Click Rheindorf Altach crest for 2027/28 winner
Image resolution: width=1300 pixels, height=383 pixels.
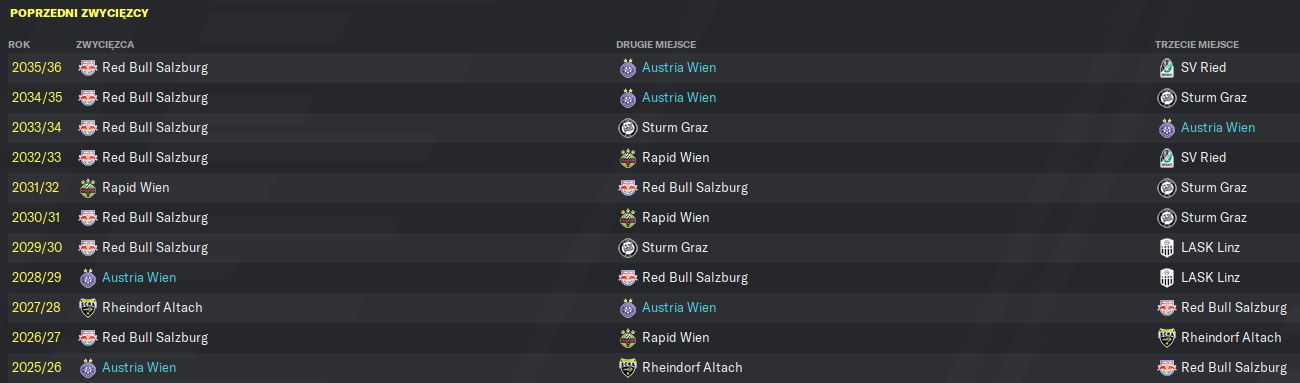pyautogui.click(x=88, y=308)
